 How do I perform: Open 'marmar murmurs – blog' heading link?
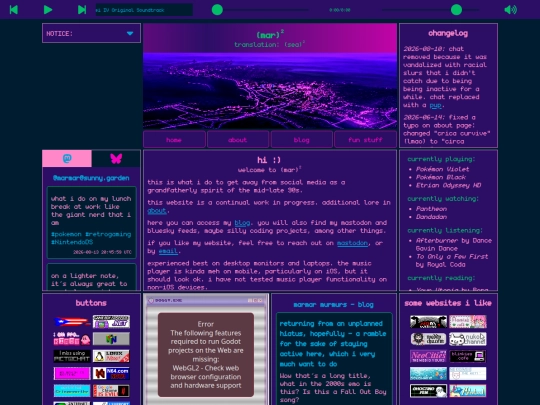[333, 304]
